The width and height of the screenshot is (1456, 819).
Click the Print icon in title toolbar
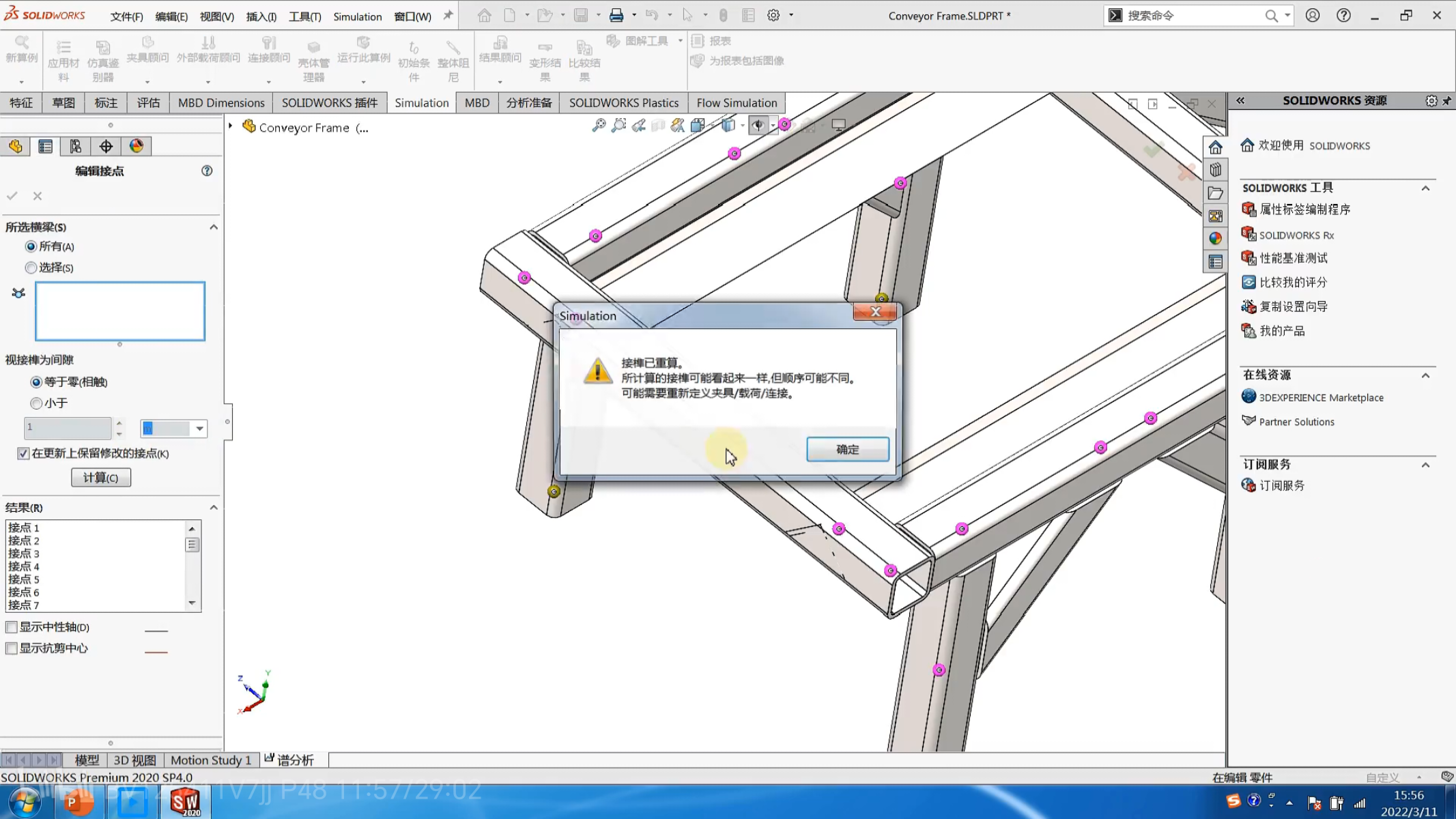click(x=616, y=15)
